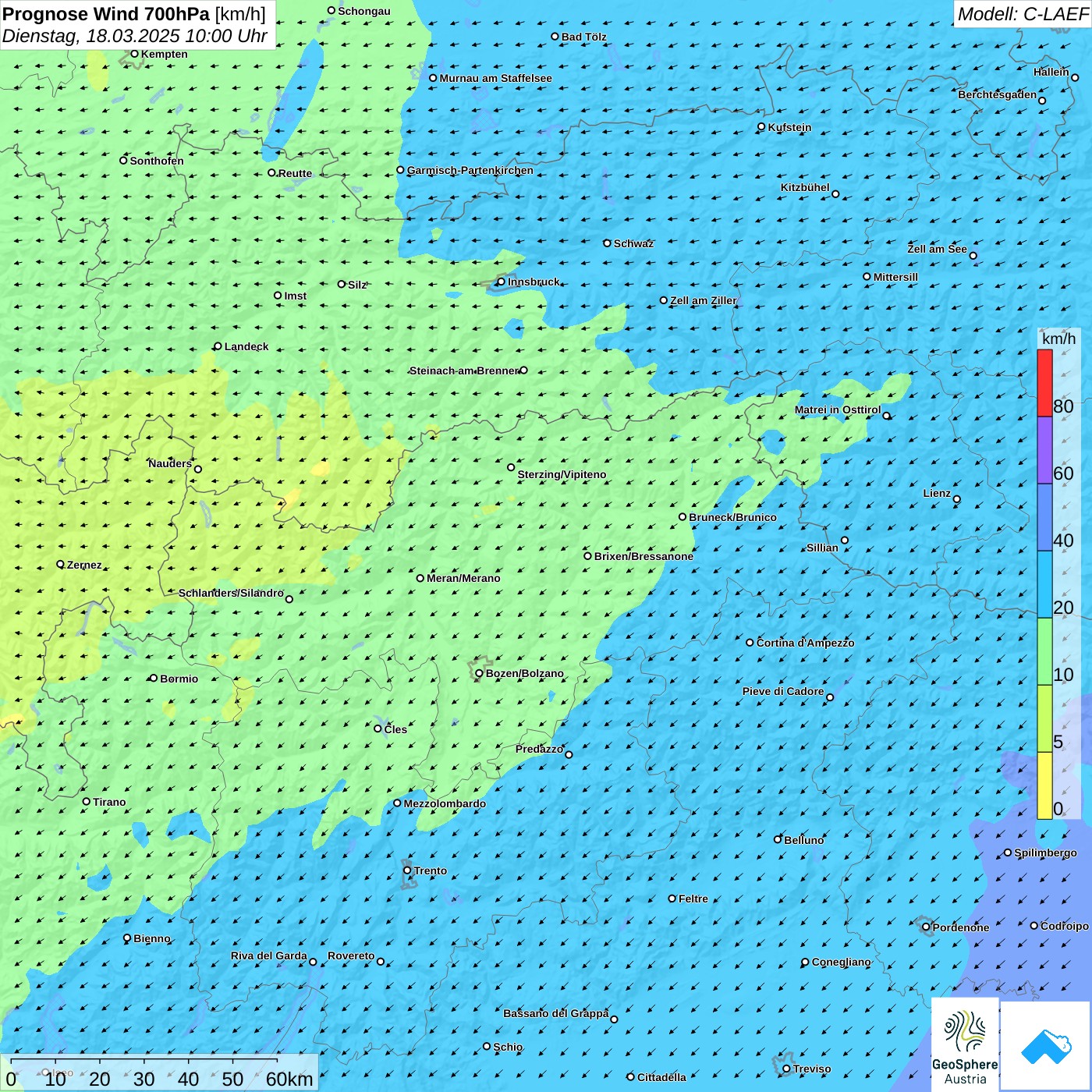Select the Lienz location marker
This screenshot has width=1092, height=1092.
(x=957, y=499)
